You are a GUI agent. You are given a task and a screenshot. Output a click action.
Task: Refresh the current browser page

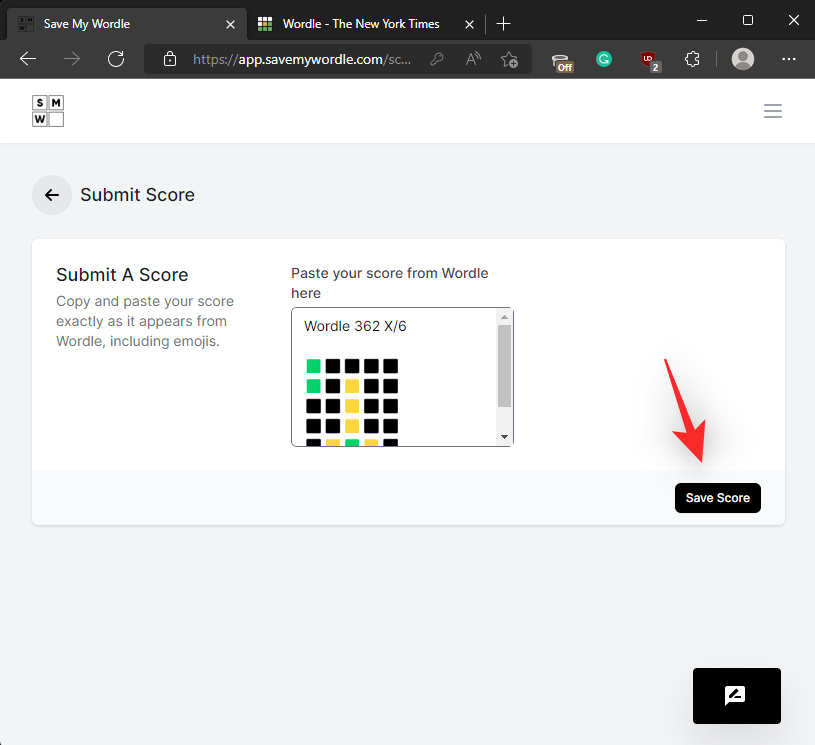pyautogui.click(x=116, y=59)
